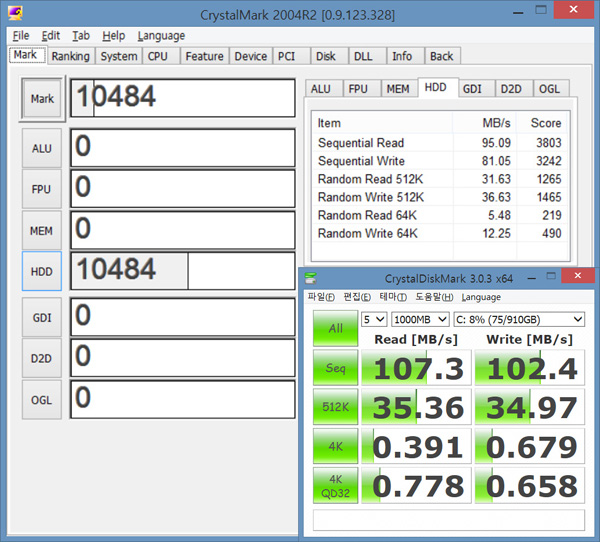
Task: Expand the drive dropdown showing C: 8%
Action: [x=519, y=319]
